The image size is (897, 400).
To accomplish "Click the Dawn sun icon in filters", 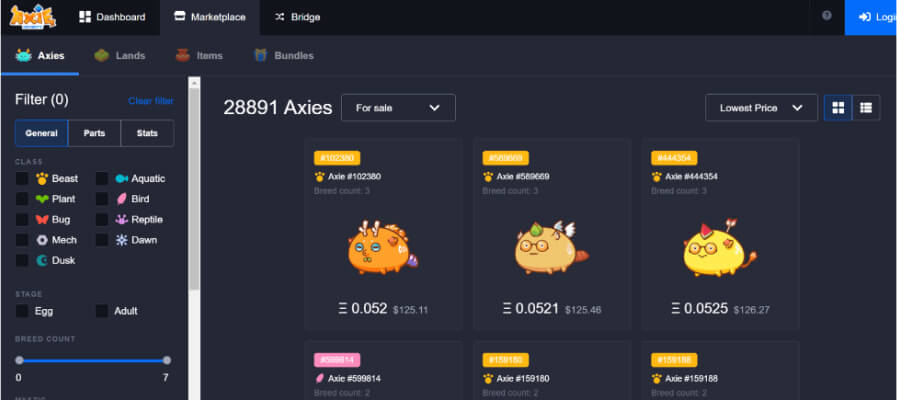I will [121, 240].
